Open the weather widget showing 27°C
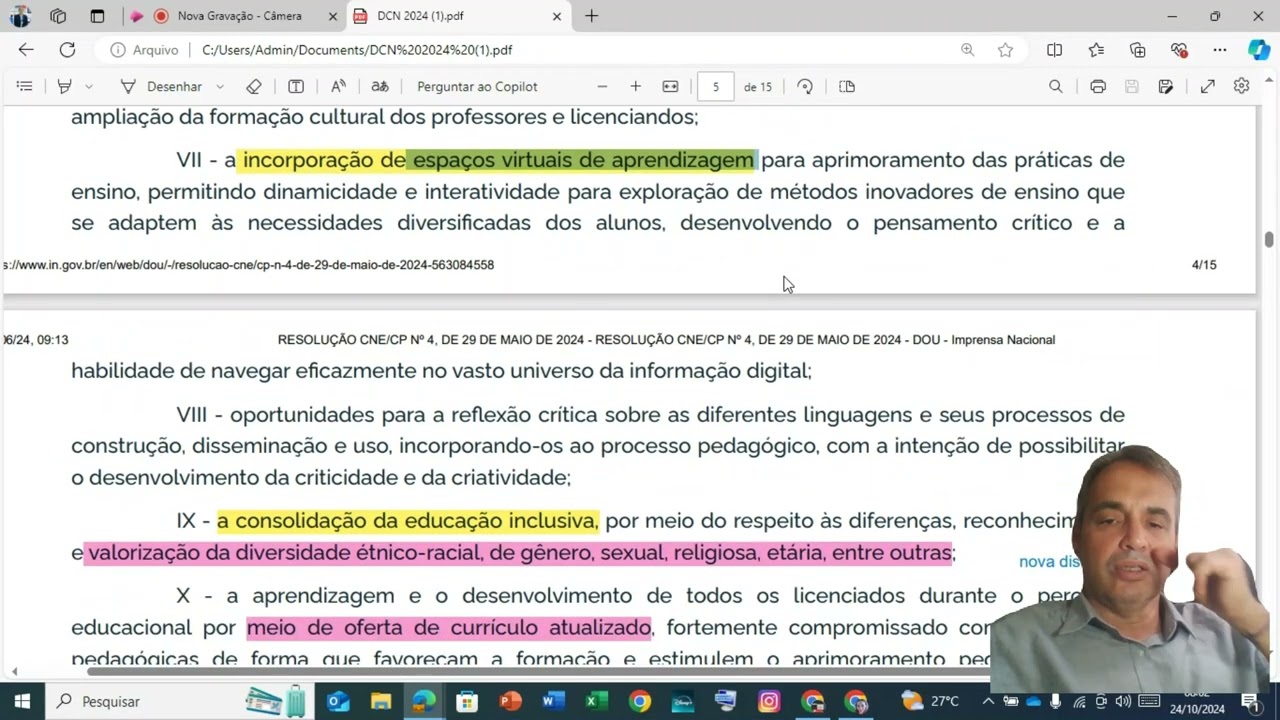This screenshot has height=720, width=1280. coord(930,701)
